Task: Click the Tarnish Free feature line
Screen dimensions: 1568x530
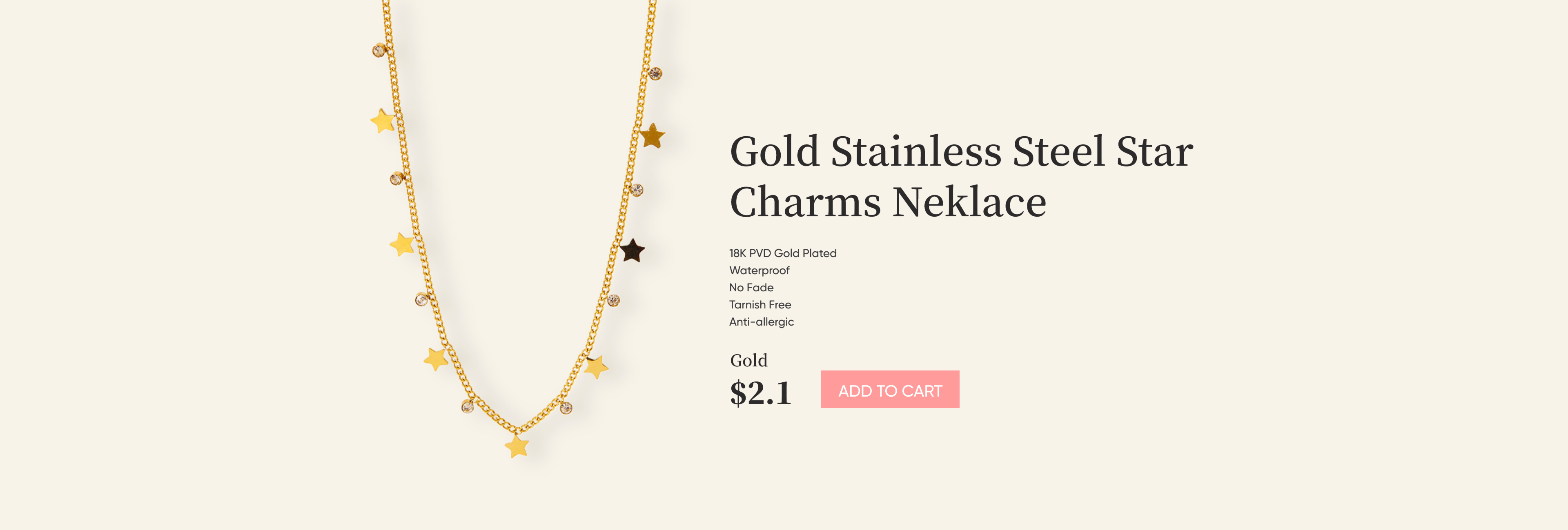Action: pyautogui.click(x=760, y=304)
